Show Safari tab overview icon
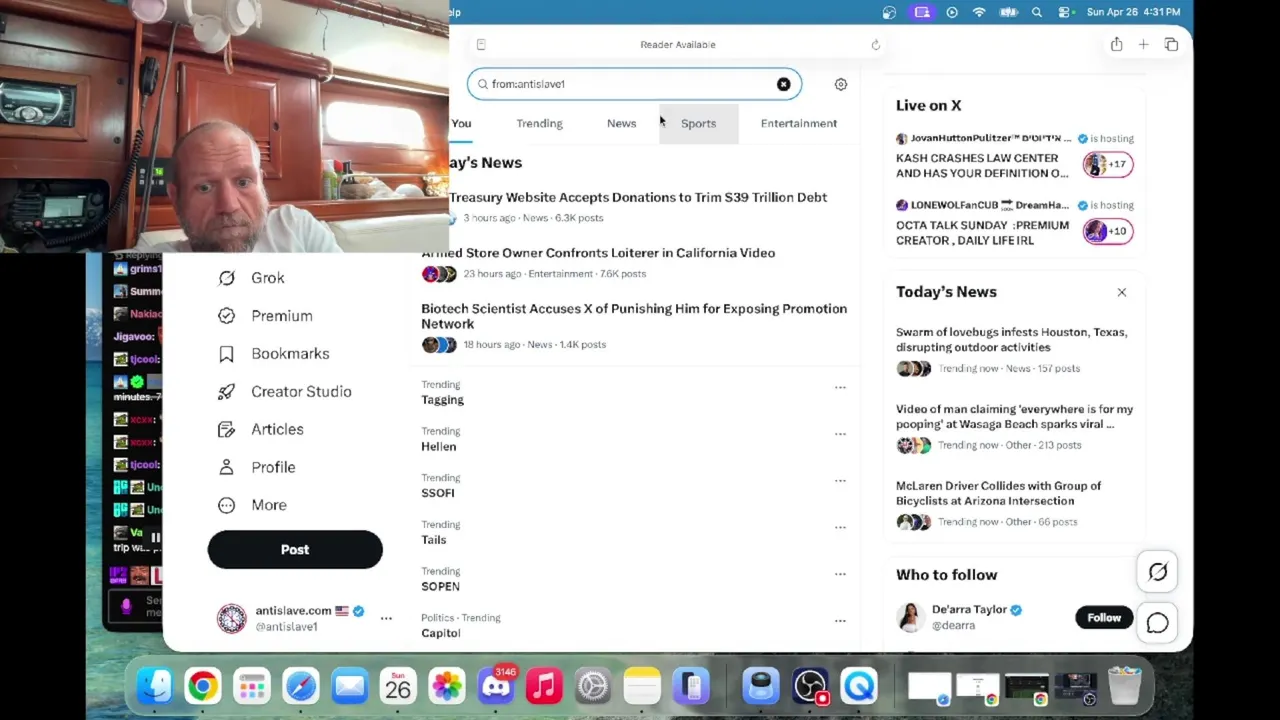 coord(1171,45)
